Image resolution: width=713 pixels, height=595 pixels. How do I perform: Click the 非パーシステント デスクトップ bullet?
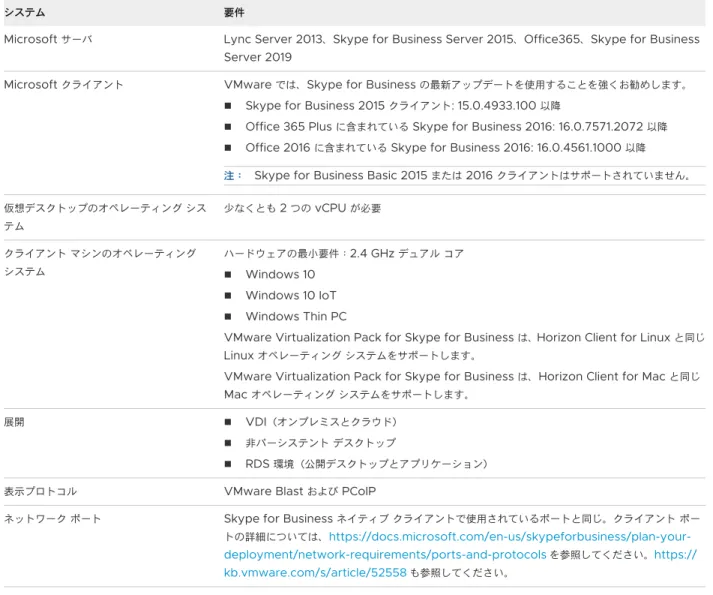(x=321, y=443)
